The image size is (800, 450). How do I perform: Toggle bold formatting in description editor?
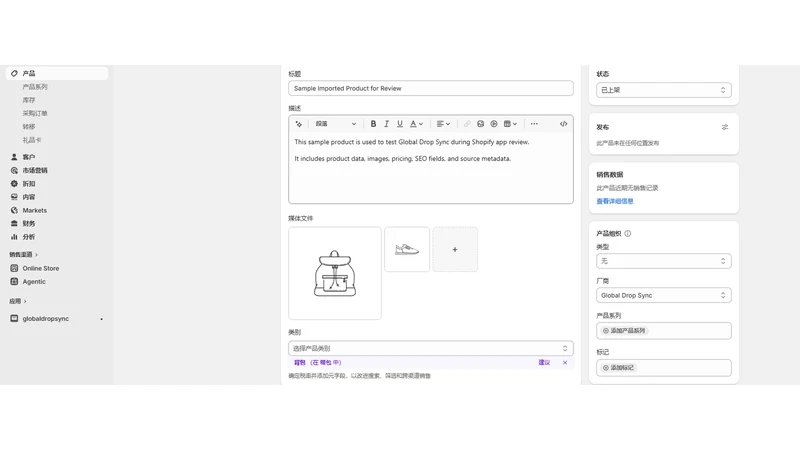point(373,124)
